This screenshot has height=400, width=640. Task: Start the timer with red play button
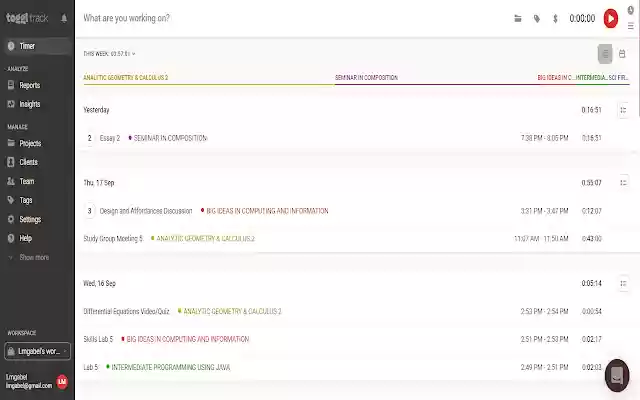click(611, 18)
